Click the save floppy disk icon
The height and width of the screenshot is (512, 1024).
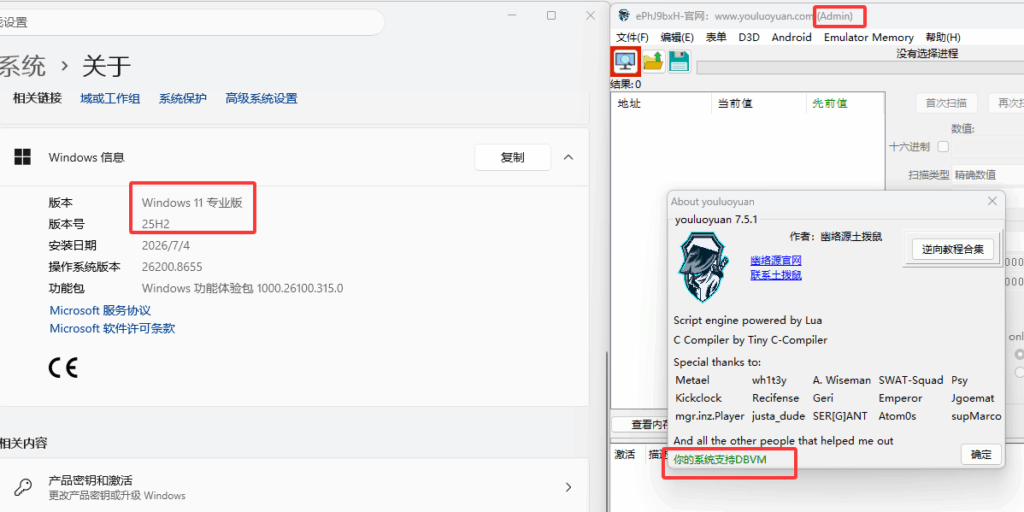[679, 61]
